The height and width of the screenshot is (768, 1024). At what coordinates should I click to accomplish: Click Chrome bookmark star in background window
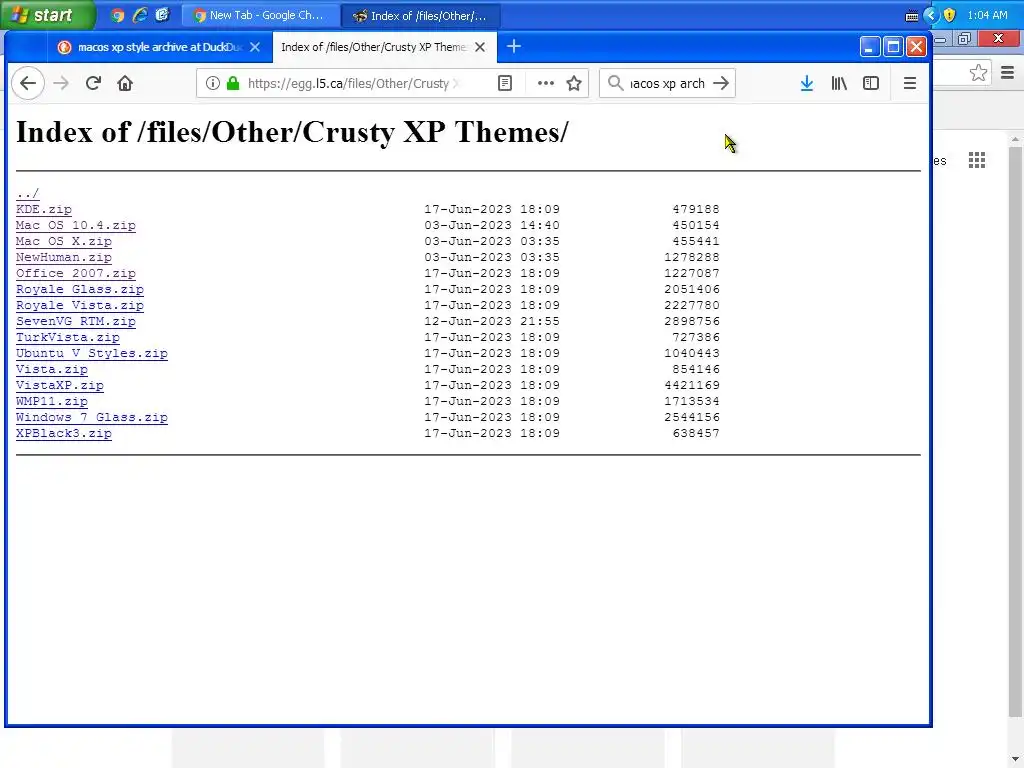(x=978, y=72)
